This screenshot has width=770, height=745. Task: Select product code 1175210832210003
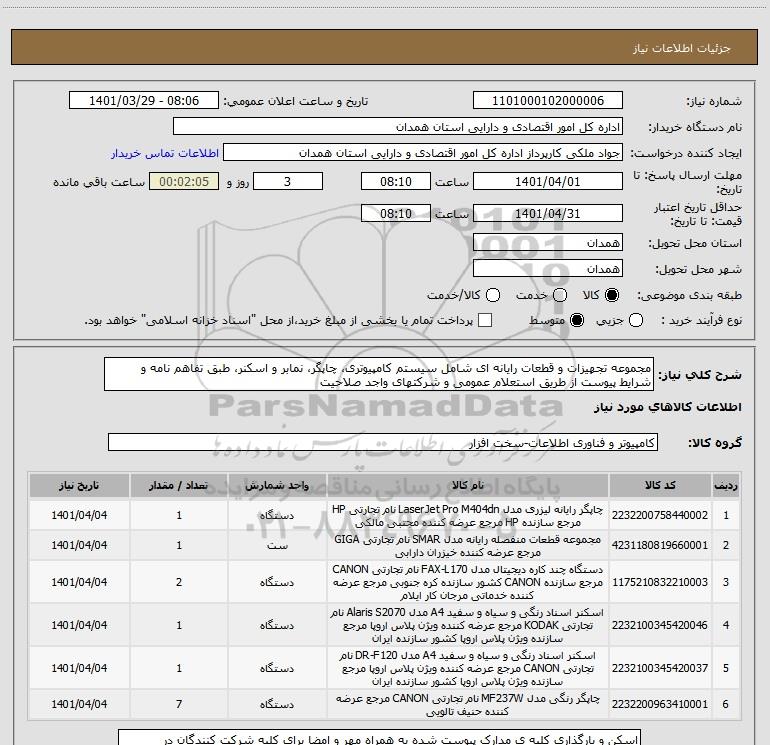click(660, 582)
